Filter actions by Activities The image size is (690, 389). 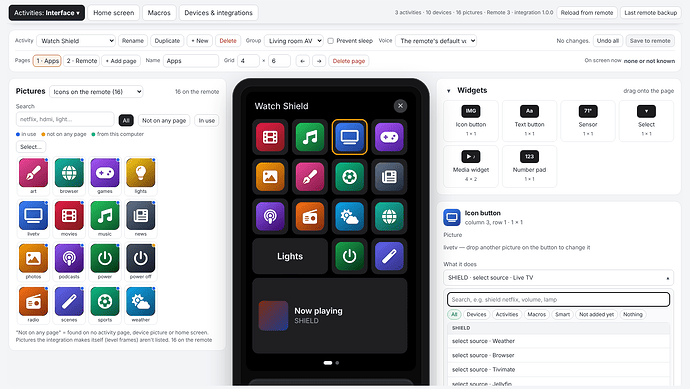click(x=507, y=314)
